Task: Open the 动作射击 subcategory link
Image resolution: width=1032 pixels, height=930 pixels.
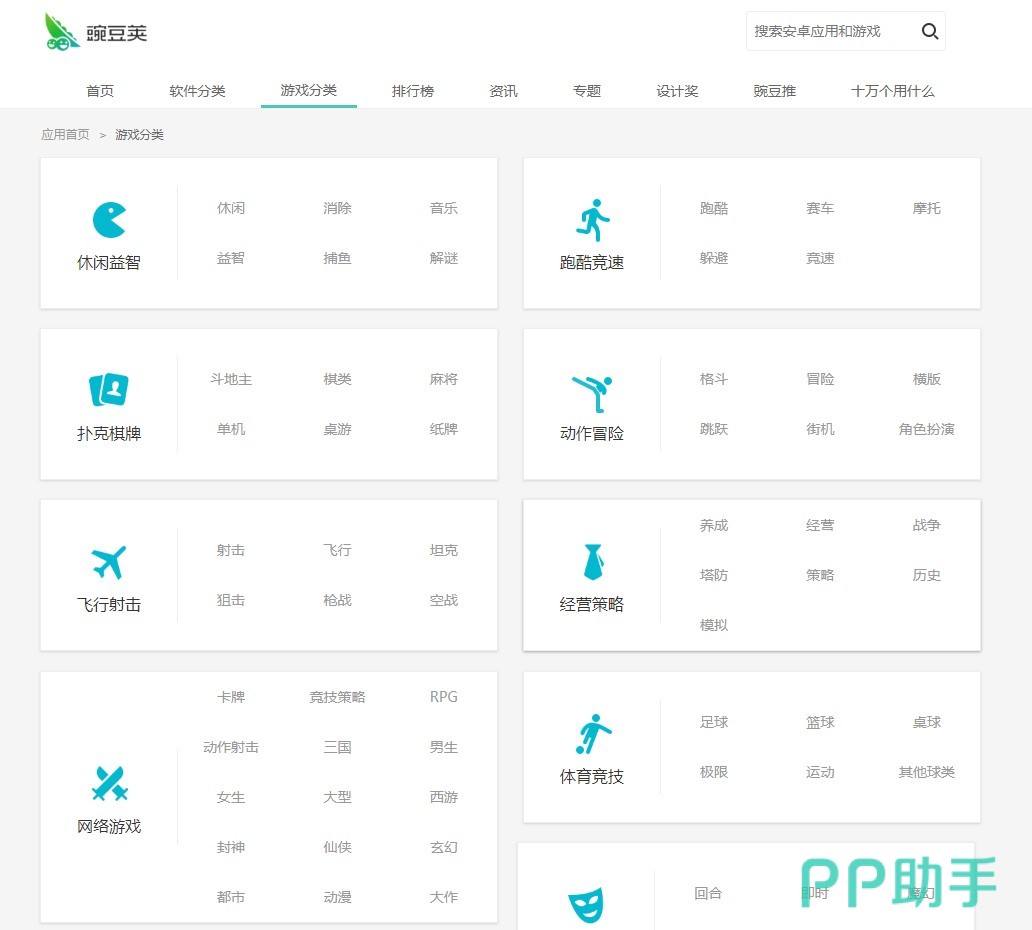Action: [x=231, y=747]
